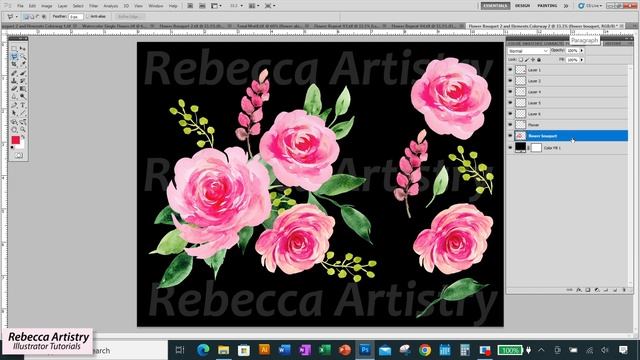The height and width of the screenshot is (360, 640).
Task: Reset default foreground and background colors
Action: point(13,147)
